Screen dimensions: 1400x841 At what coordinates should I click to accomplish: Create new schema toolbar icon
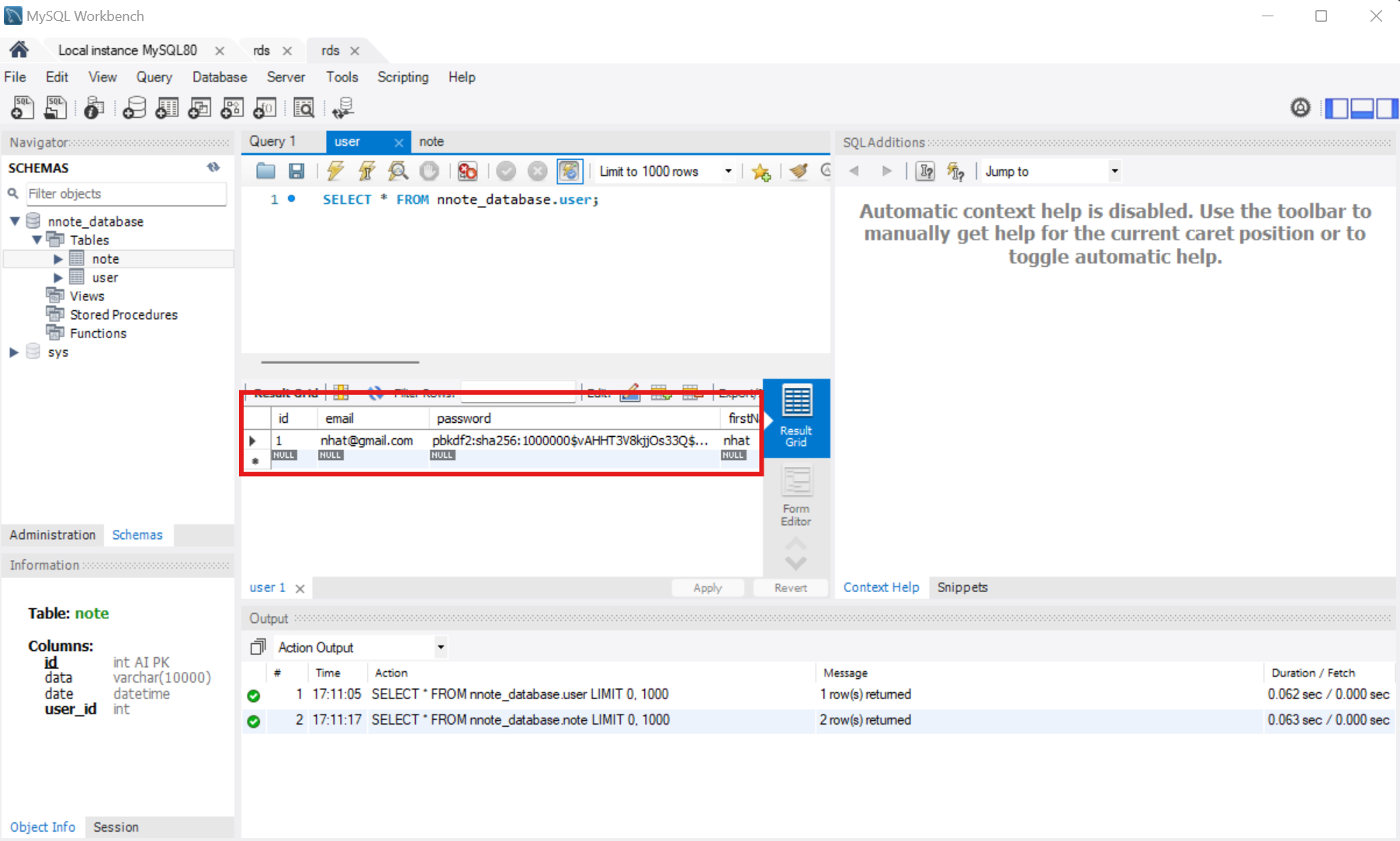[134, 107]
